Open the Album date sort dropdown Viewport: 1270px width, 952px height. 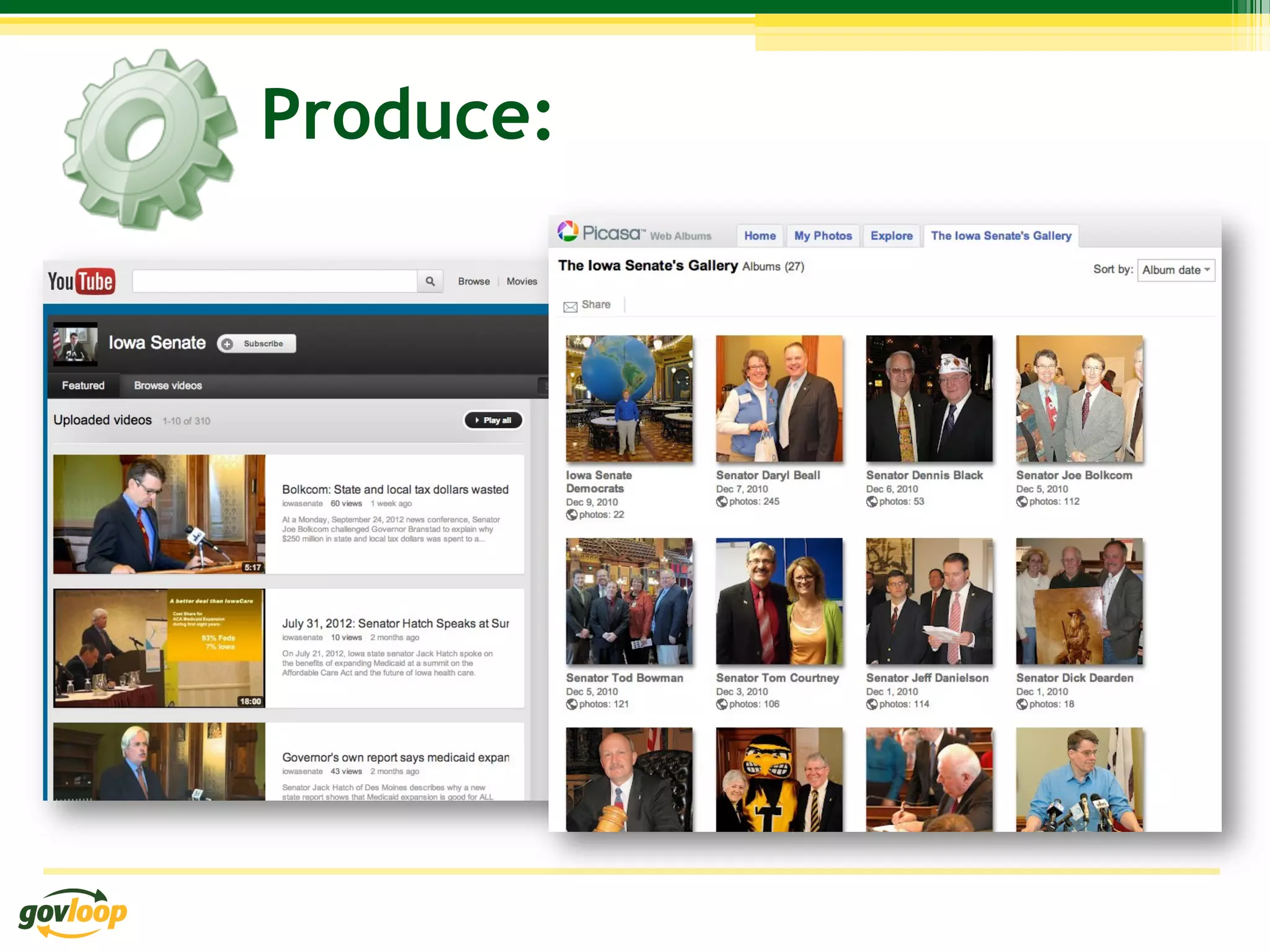(x=1176, y=270)
